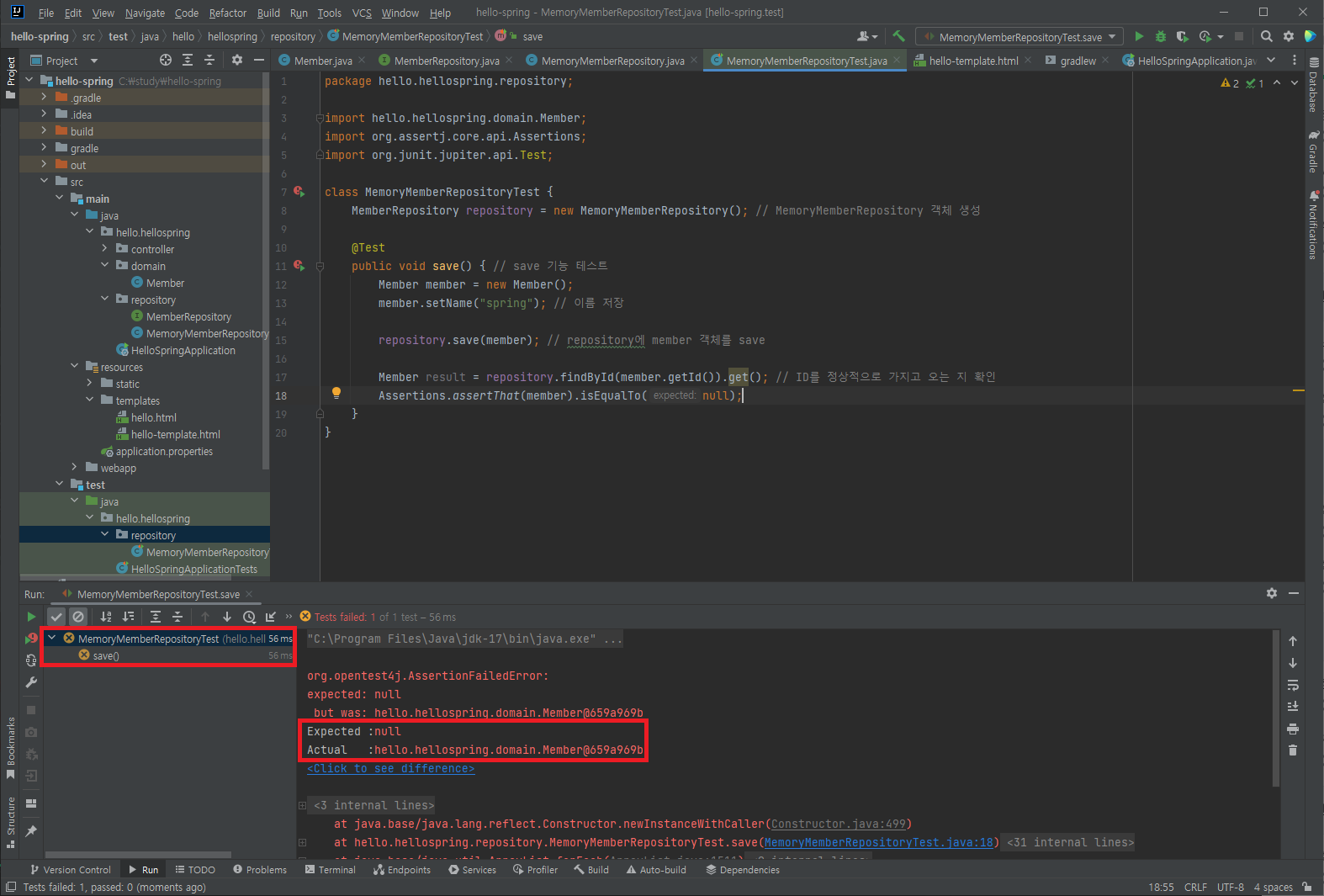Open Constructor.java:499 stack link
Screen dimensions: 1324x896
(x=838, y=824)
